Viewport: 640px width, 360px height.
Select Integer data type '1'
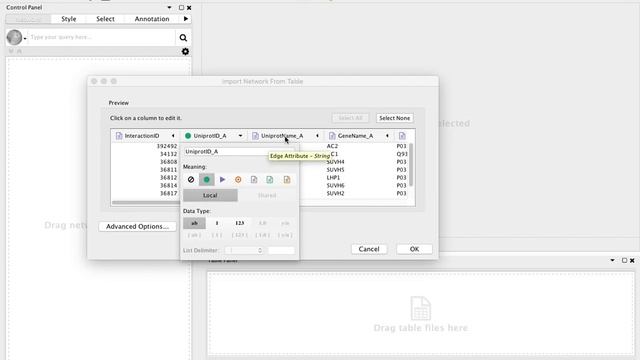point(217,223)
